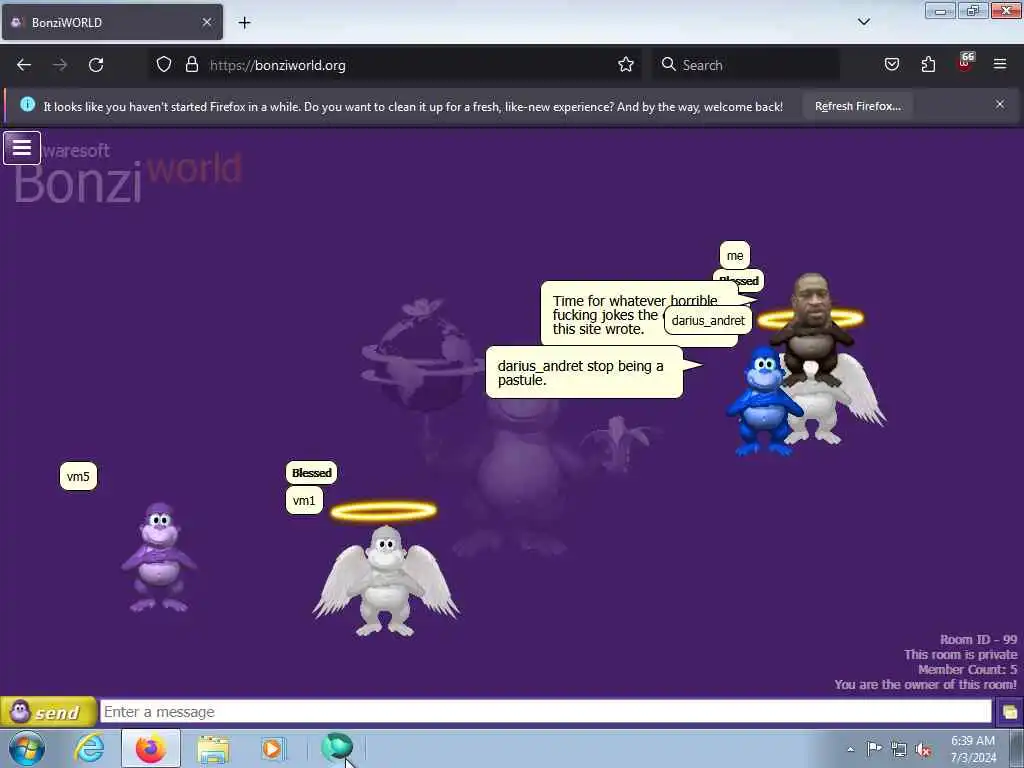Click 'This room is private' text
Viewport: 1024px width, 768px height.
tap(961, 654)
